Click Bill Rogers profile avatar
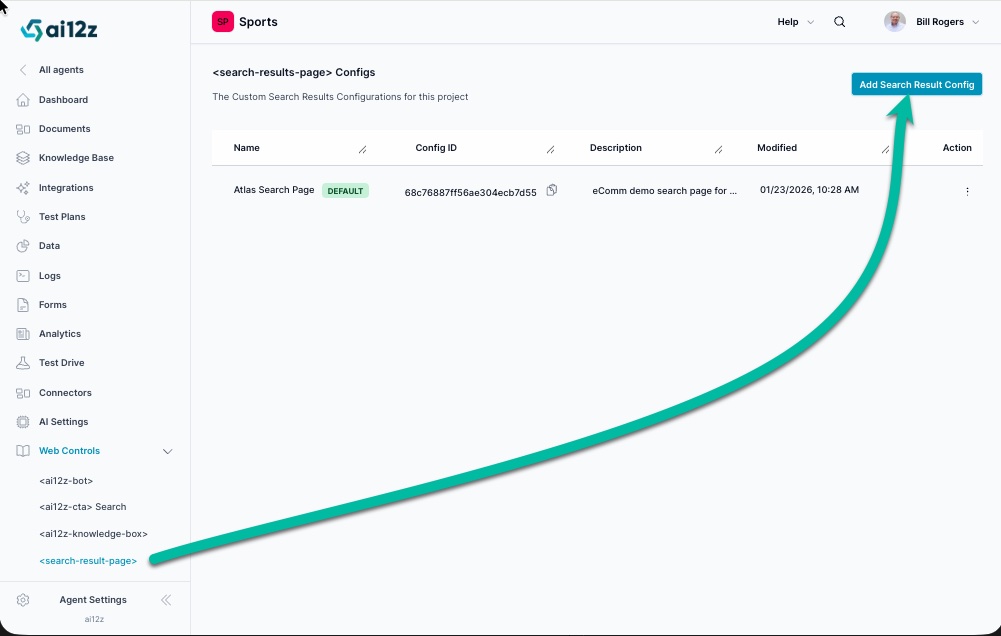Viewport: 1001px width, 636px height. click(x=894, y=22)
